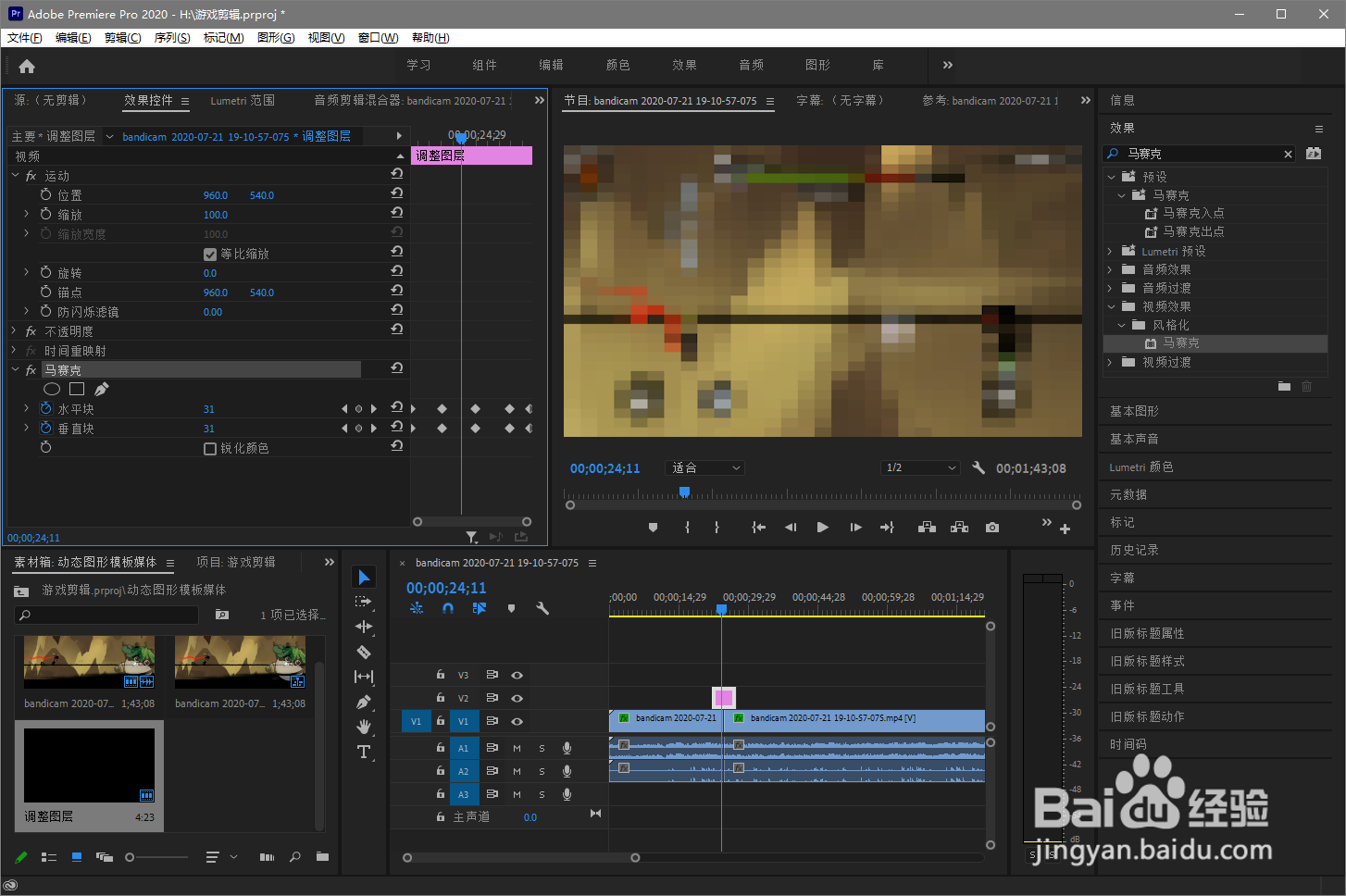
Task: Hide track V3 output eye
Action: click(517, 676)
